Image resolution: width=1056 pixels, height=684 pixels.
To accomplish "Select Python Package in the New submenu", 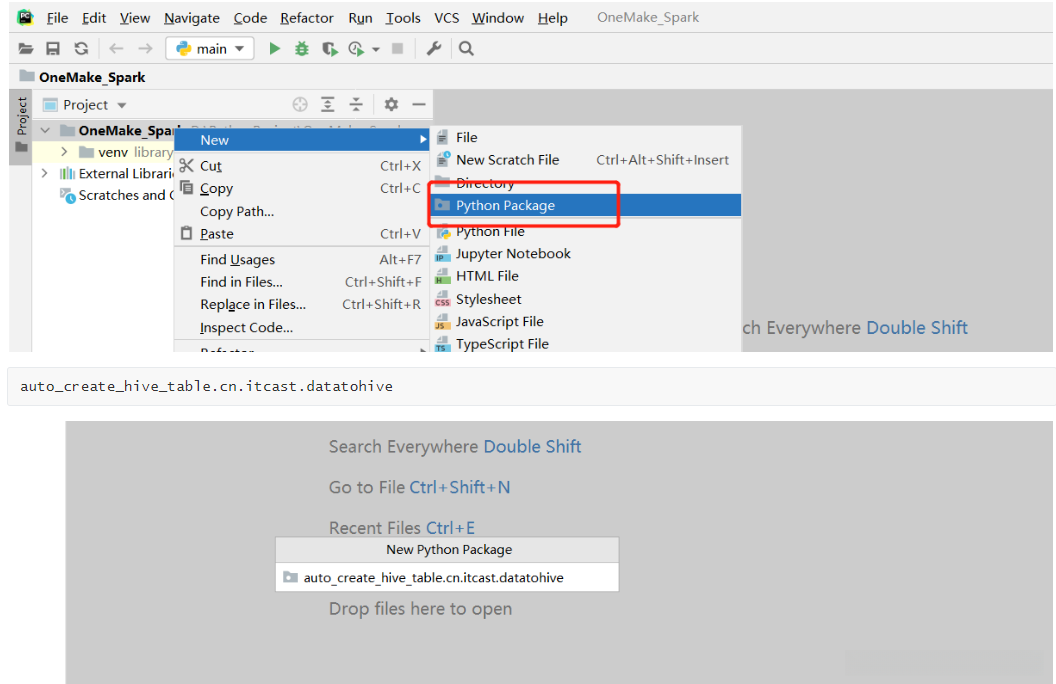I will (x=585, y=205).
